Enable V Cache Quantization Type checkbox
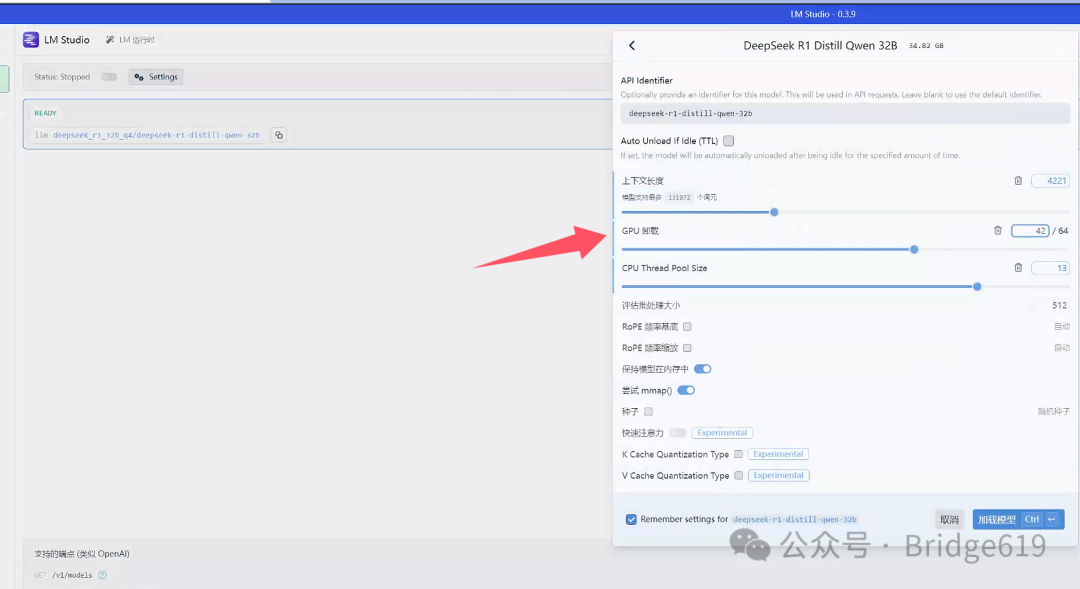Screen dimensions: 1080x589 738,475
